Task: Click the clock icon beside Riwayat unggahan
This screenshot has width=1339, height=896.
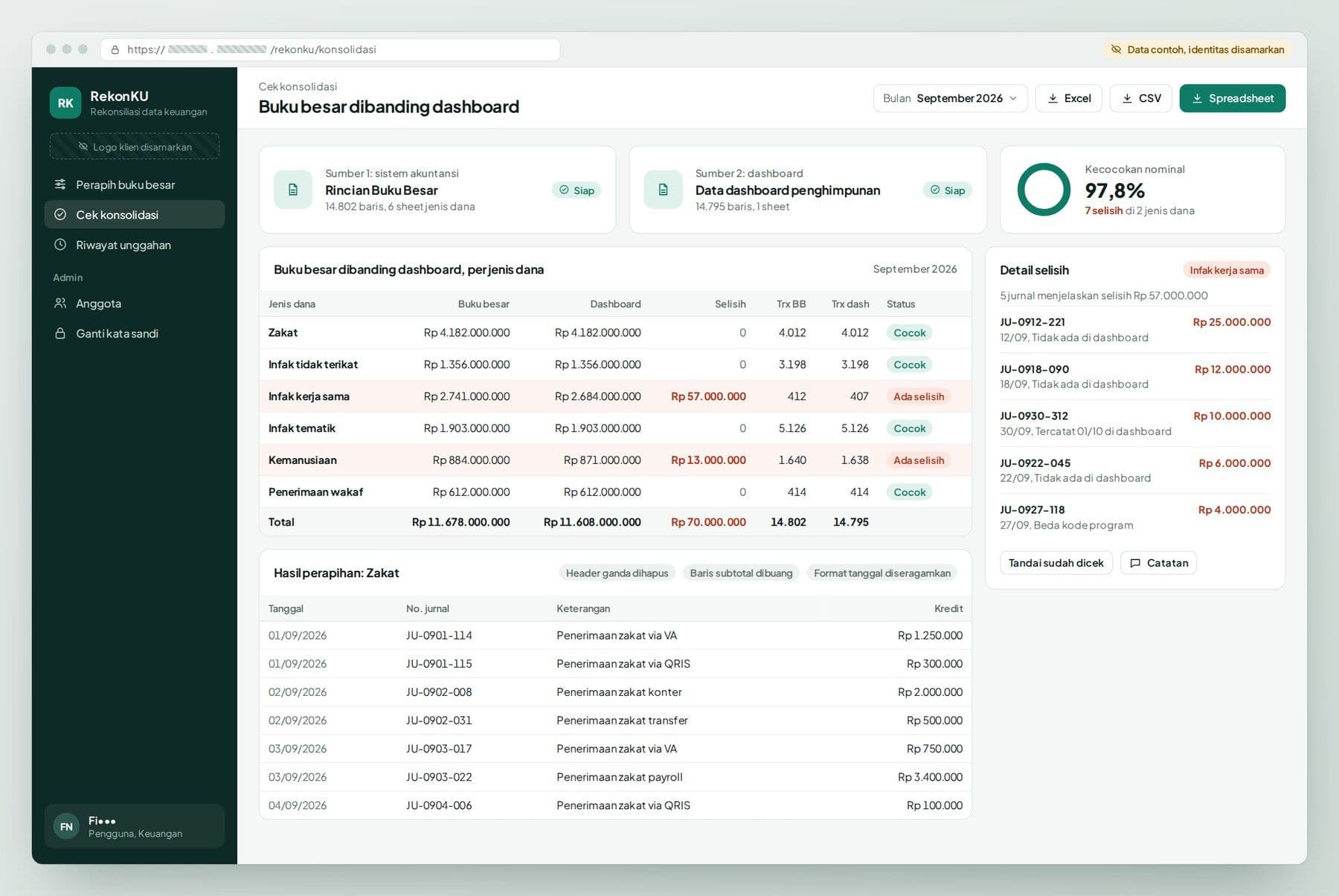Action: pyautogui.click(x=60, y=245)
